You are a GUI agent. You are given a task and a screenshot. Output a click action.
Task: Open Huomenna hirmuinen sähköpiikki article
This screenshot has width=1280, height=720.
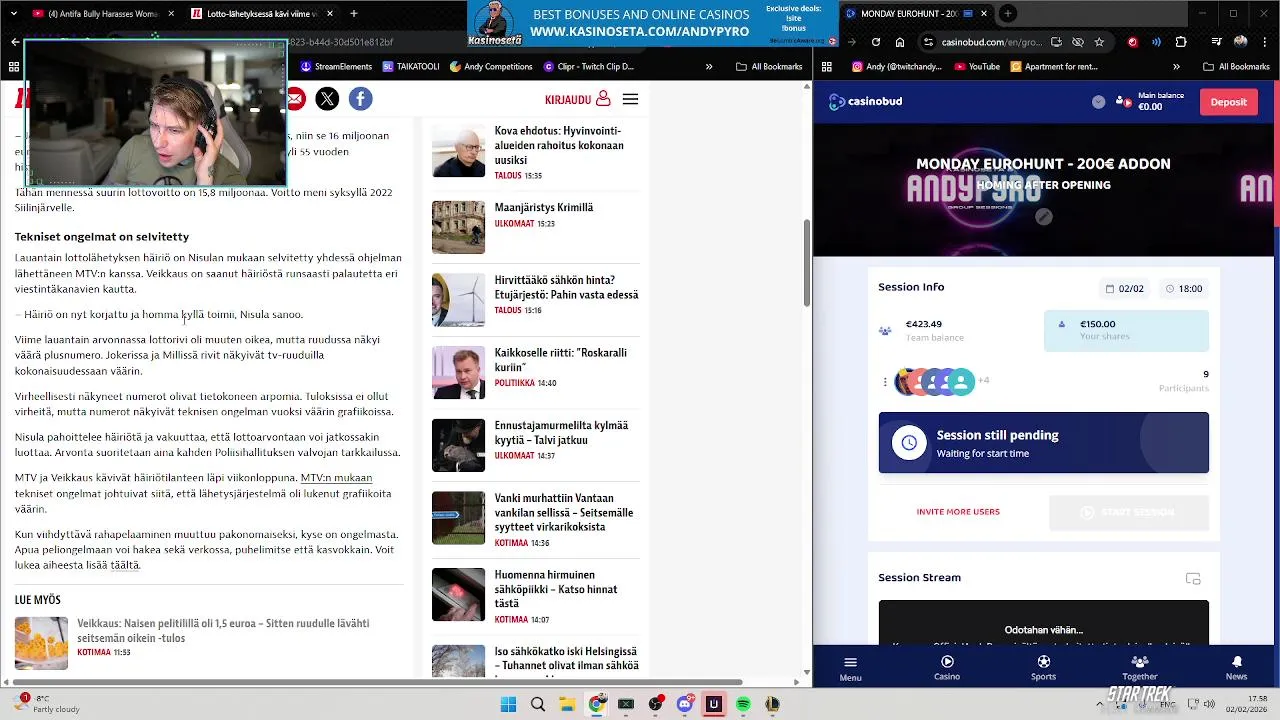555,589
